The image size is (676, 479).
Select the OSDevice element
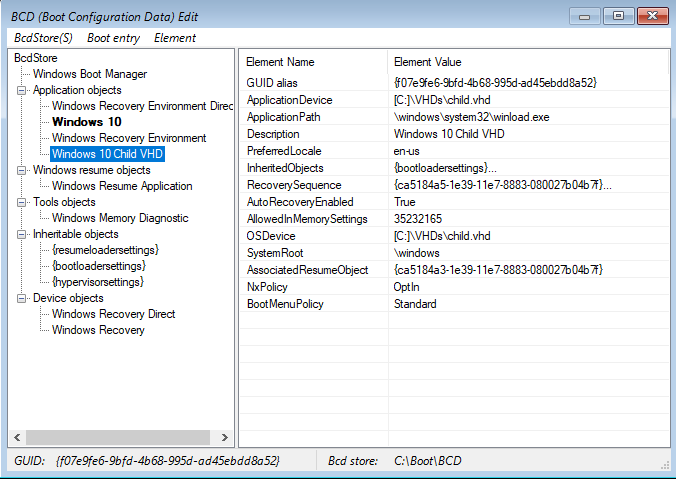454,236
